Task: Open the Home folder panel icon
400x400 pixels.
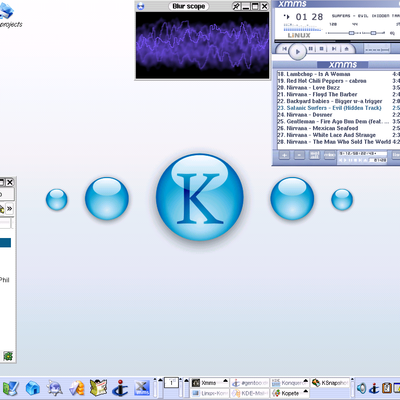Action: [x=32, y=388]
